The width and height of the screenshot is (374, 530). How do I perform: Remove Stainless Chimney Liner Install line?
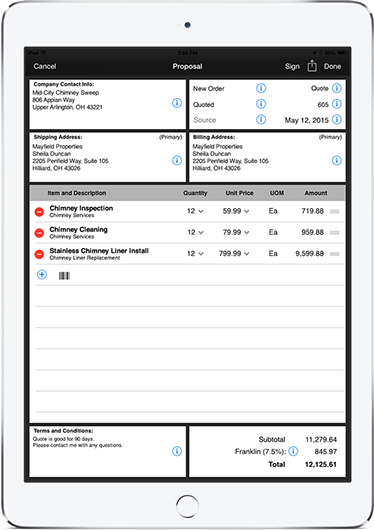click(x=39, y=254)
